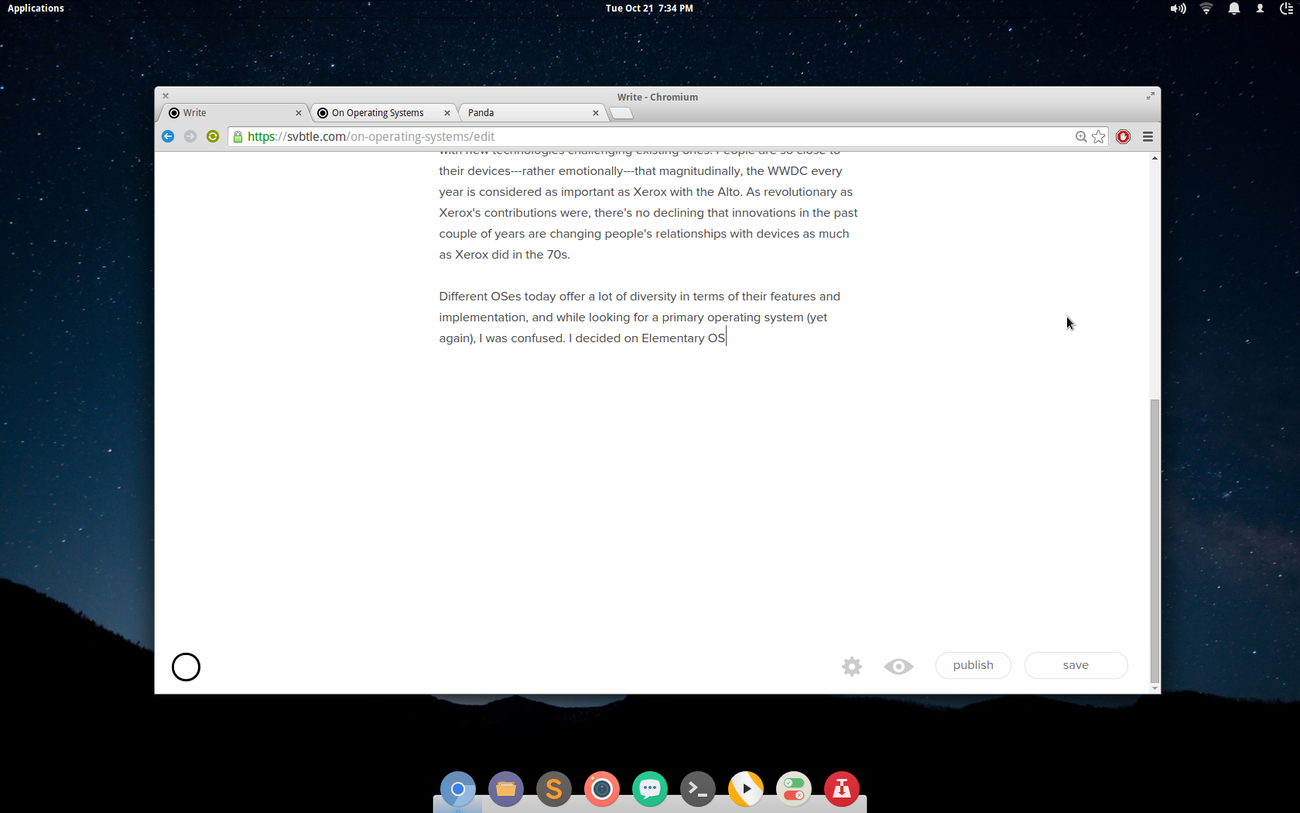Click the browser back arrow button

pyautogui.click(x=168, y=137)
